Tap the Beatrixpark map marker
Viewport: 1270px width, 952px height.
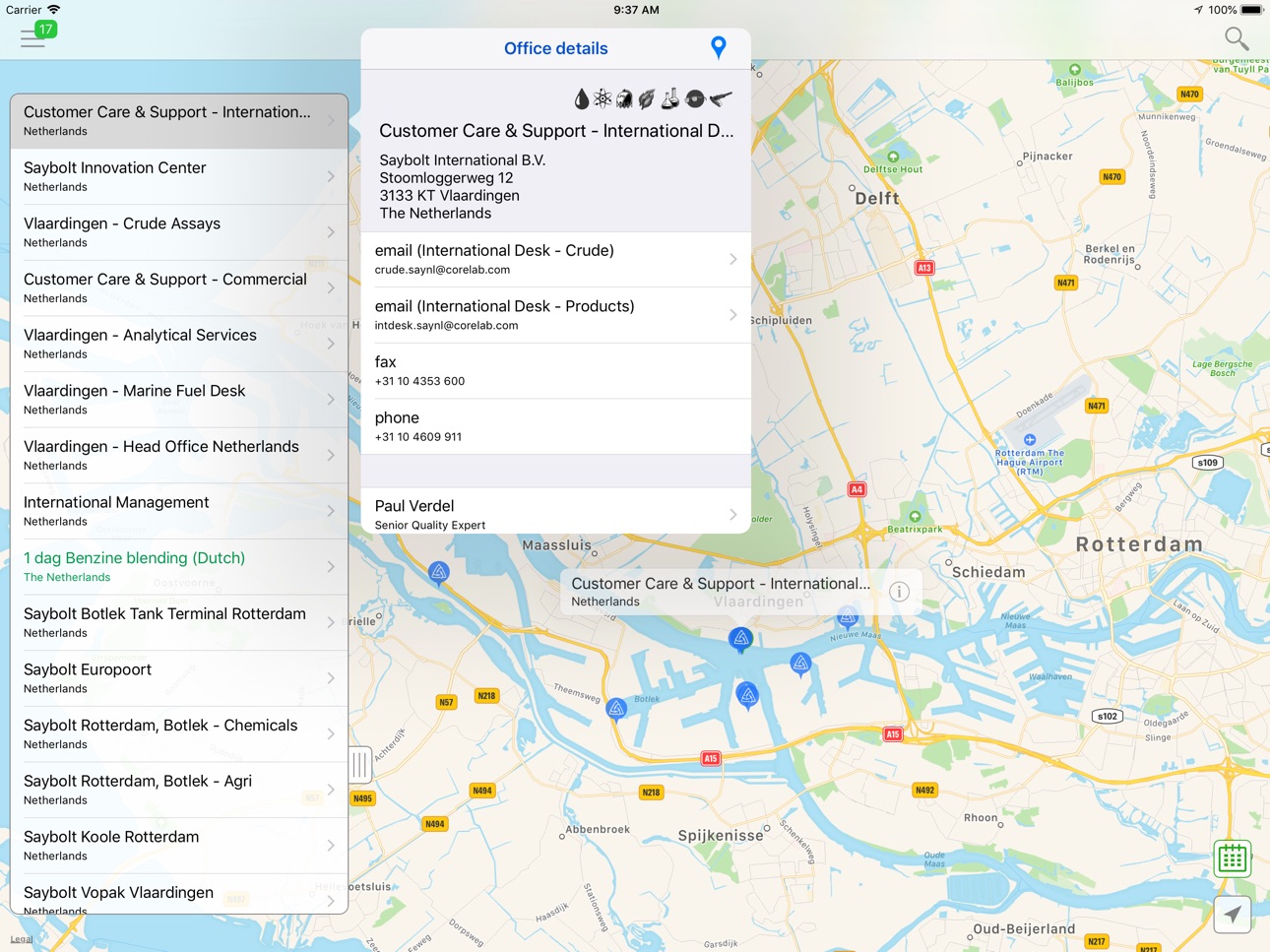(x=915, y=516)
